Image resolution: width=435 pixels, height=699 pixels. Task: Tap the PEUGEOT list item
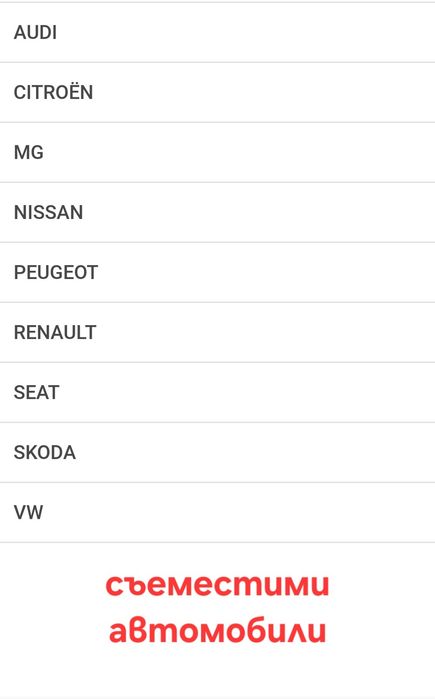tap(218, 272)
